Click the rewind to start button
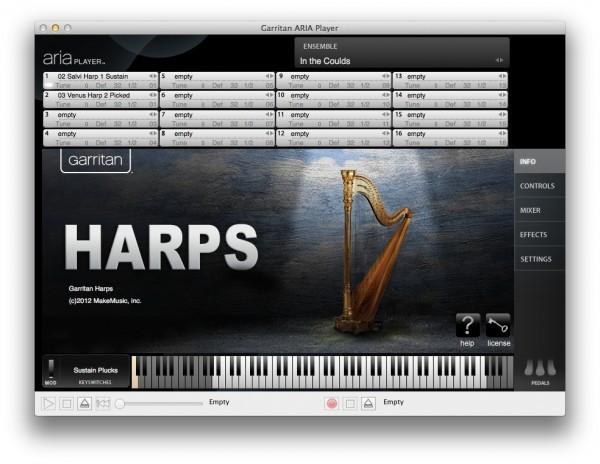Viewport: 600px width, 464px height. coord(103,403)
